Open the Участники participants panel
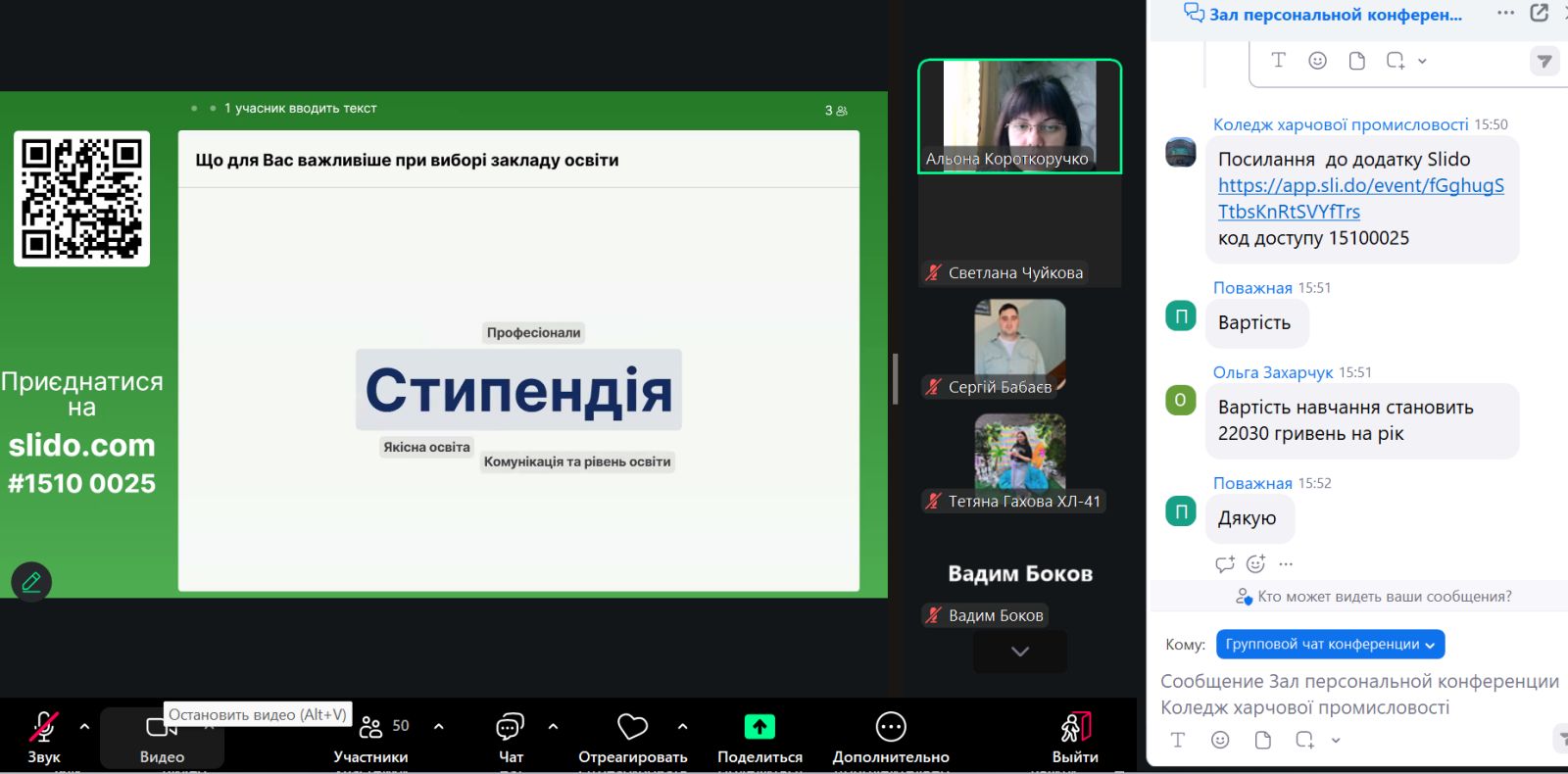The width and height of the screenshot is (1568, 774). coord(371,735)
